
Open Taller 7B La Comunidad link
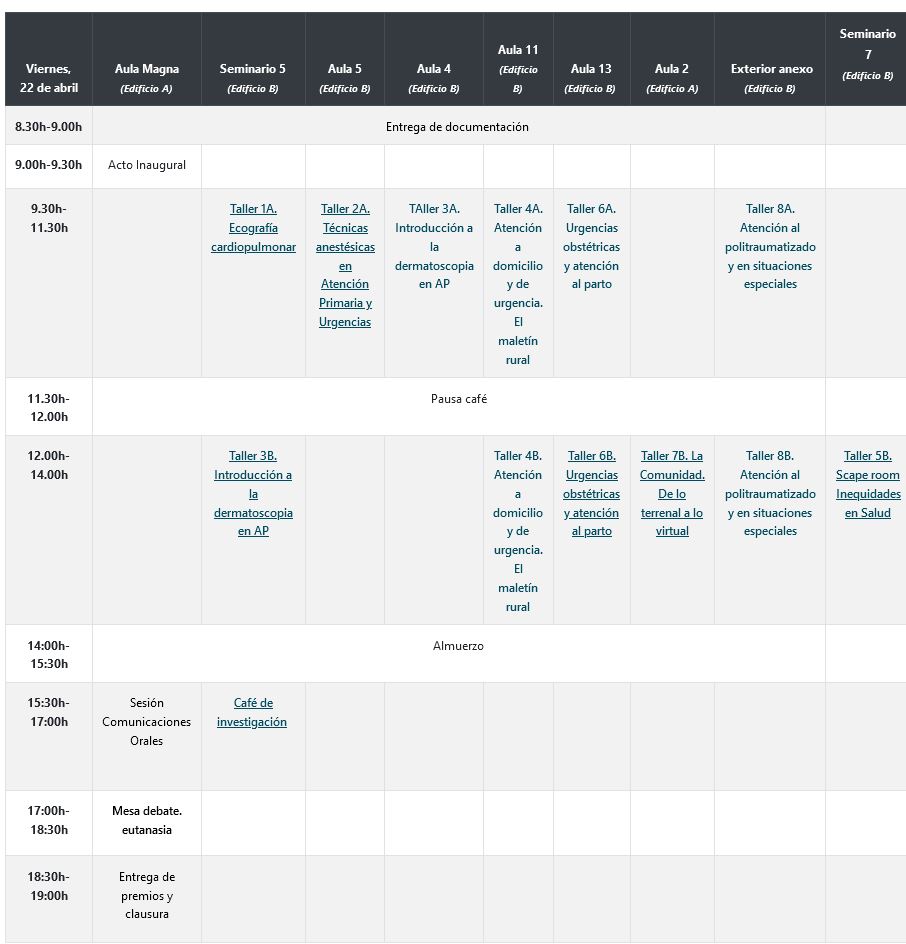672,493
